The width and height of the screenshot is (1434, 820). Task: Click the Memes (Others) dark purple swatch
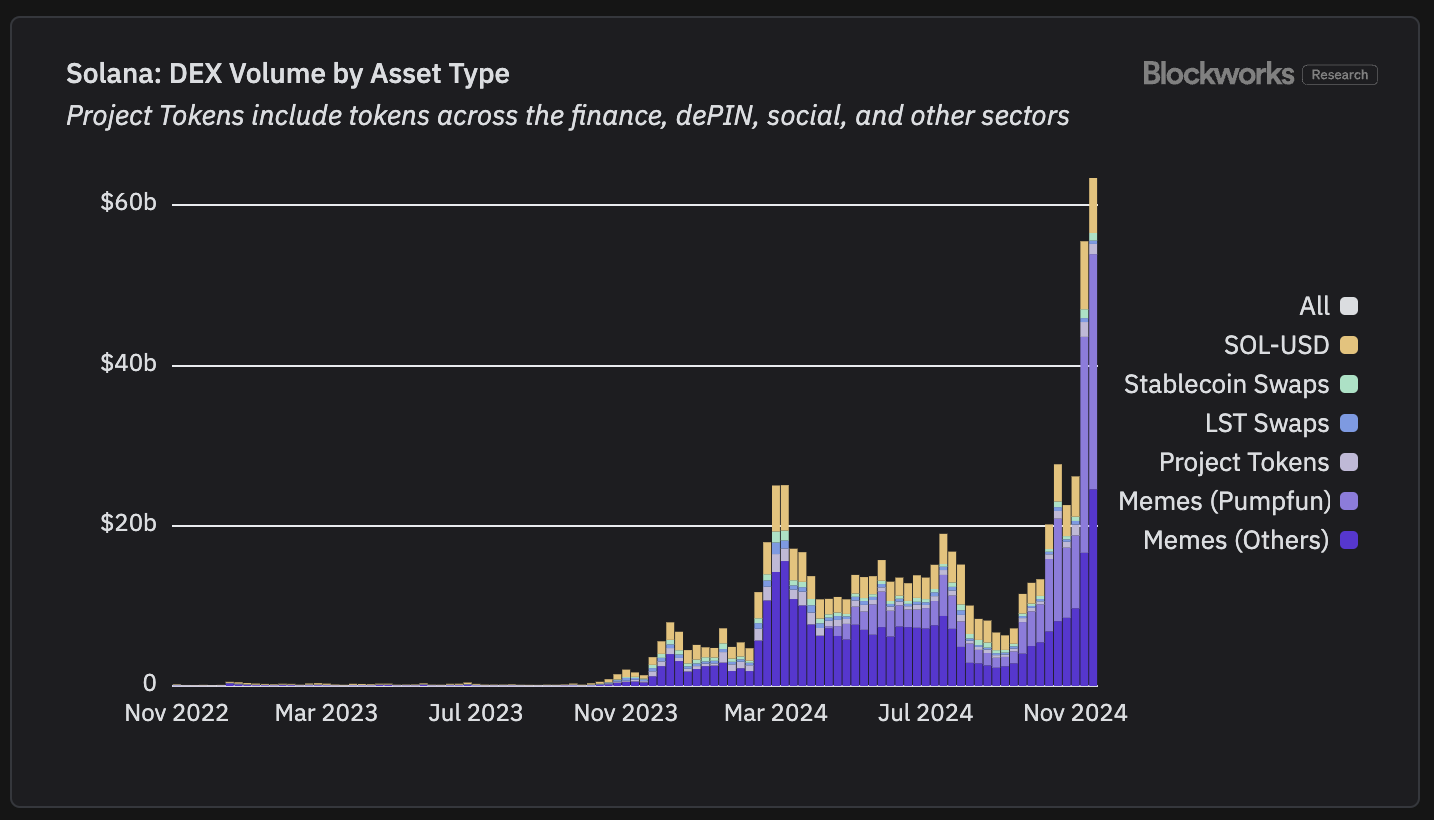1349,541
